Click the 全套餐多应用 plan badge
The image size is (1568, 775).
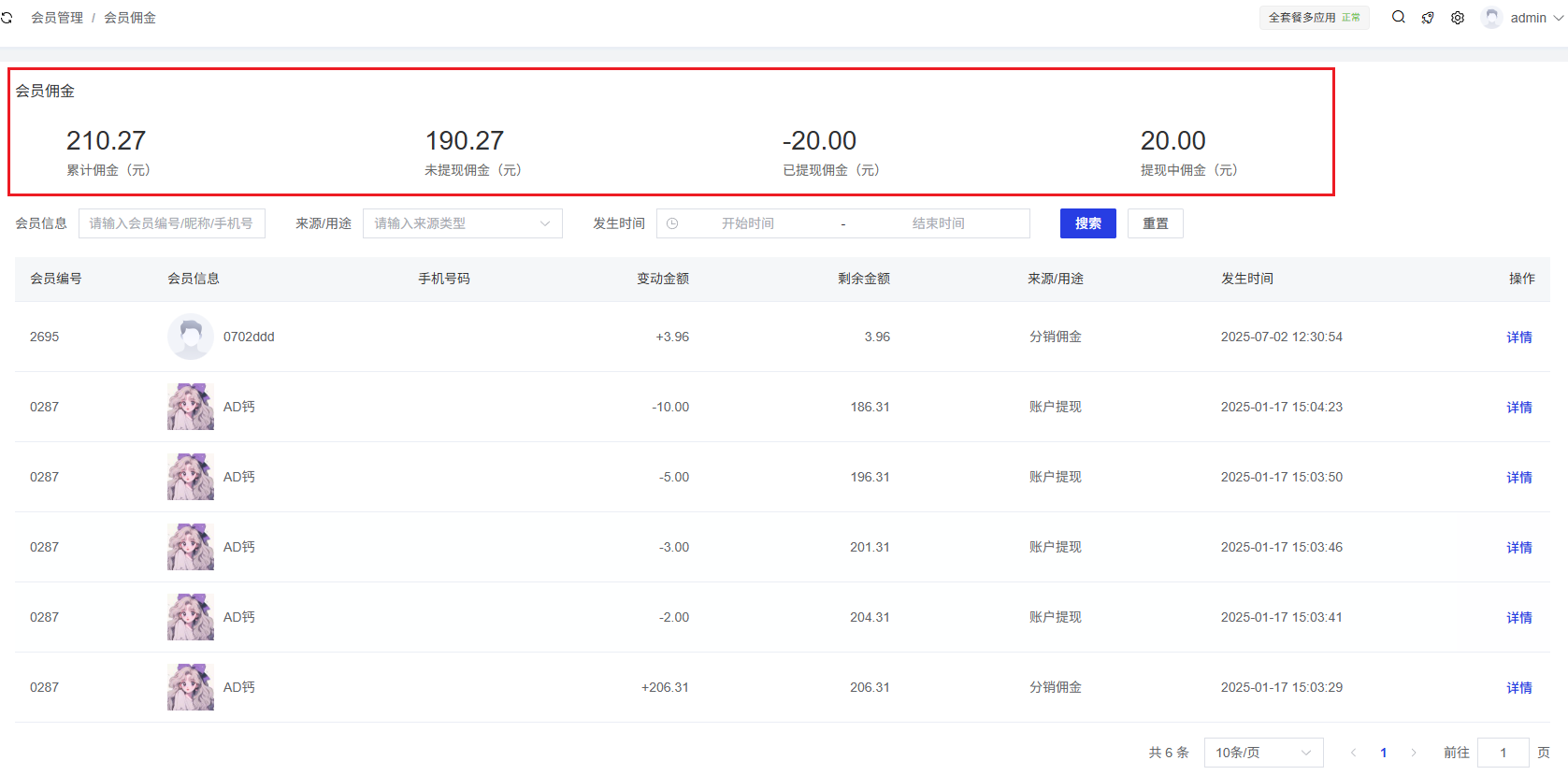[1313, 18]
